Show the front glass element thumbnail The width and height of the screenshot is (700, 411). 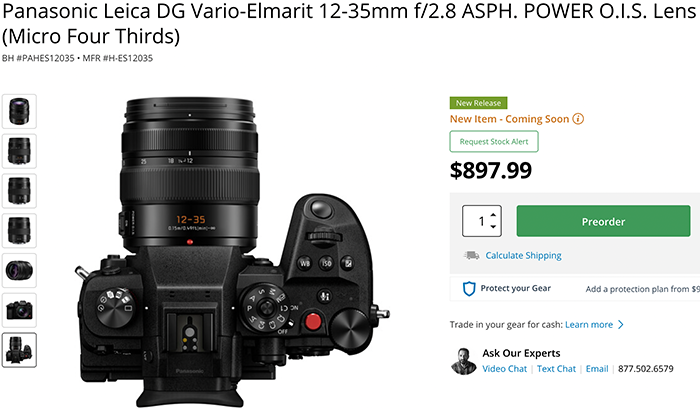19,270
